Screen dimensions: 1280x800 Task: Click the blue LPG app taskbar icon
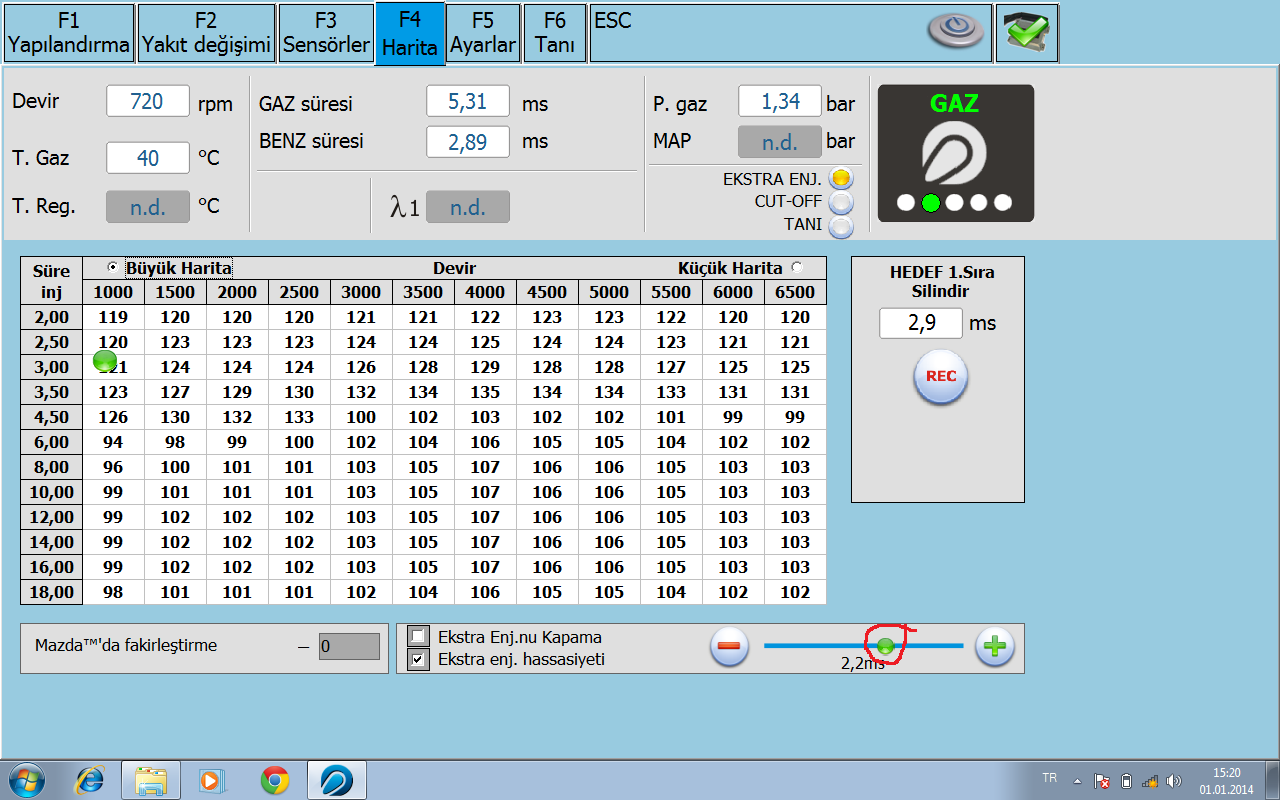(337, 780)
